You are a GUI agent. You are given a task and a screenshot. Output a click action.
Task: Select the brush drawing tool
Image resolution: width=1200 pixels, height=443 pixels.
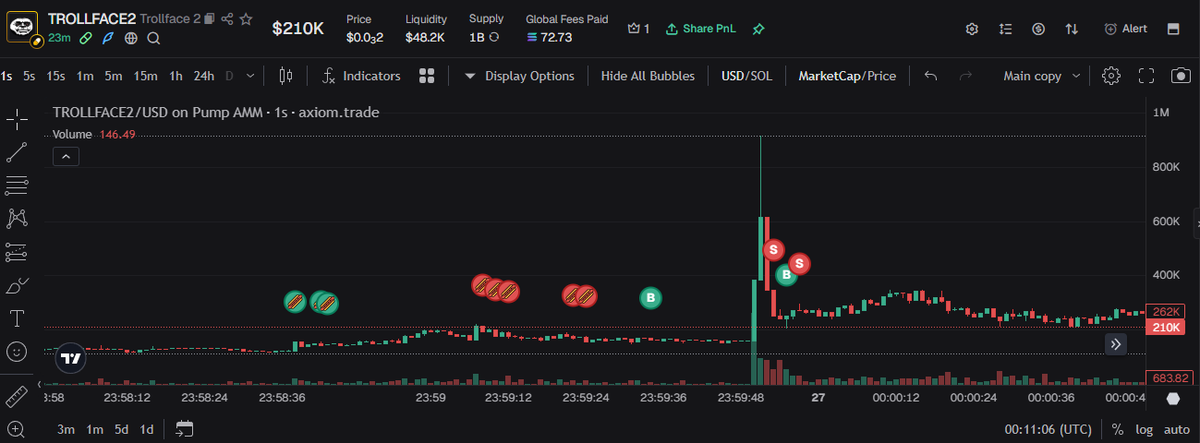tap(17, 286)
